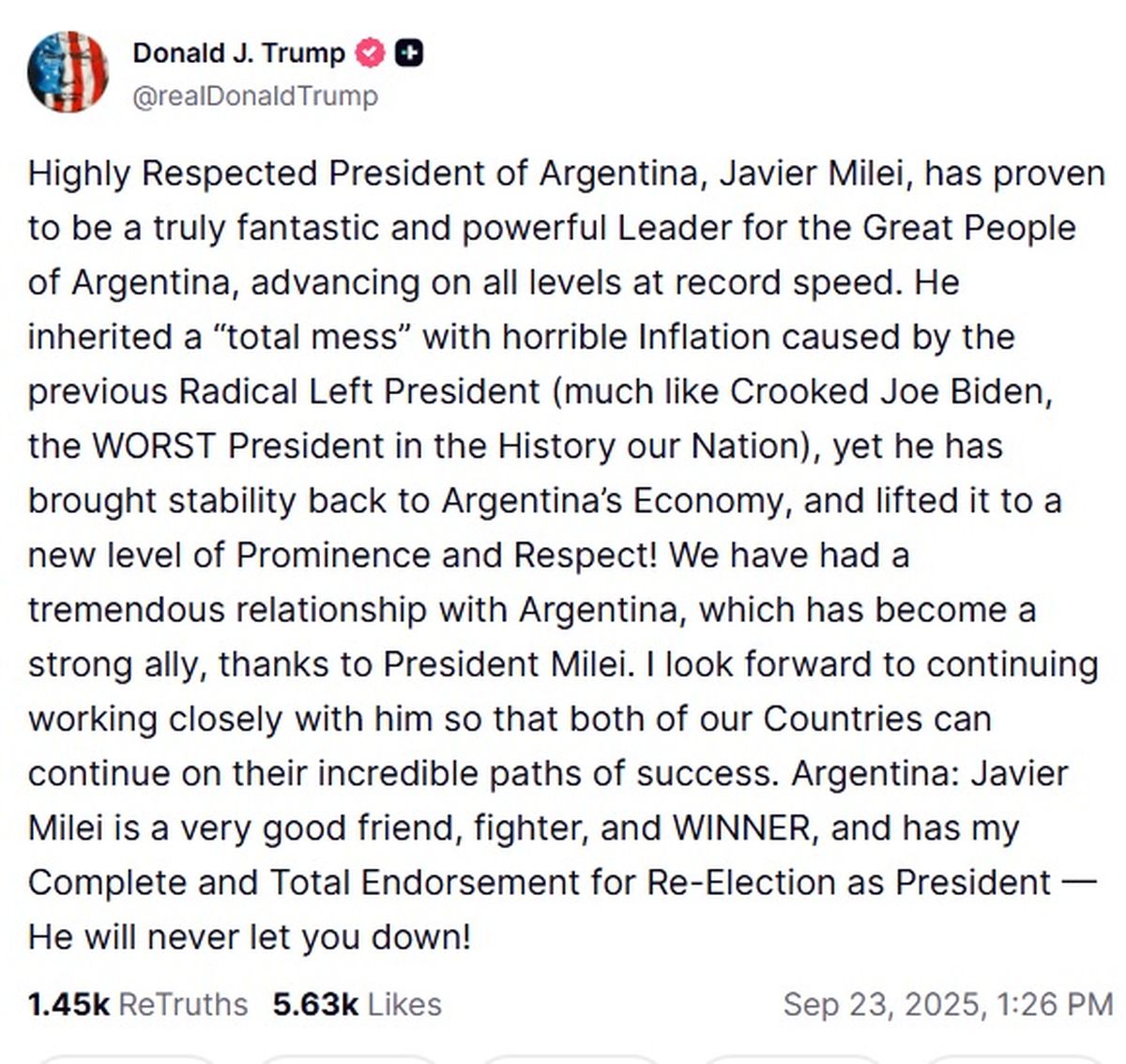Viewport: 1126px width, 1064px height.
Task: Click the pink verified checkmark badge
Action: pyautogui.click(x=369, y=53)
